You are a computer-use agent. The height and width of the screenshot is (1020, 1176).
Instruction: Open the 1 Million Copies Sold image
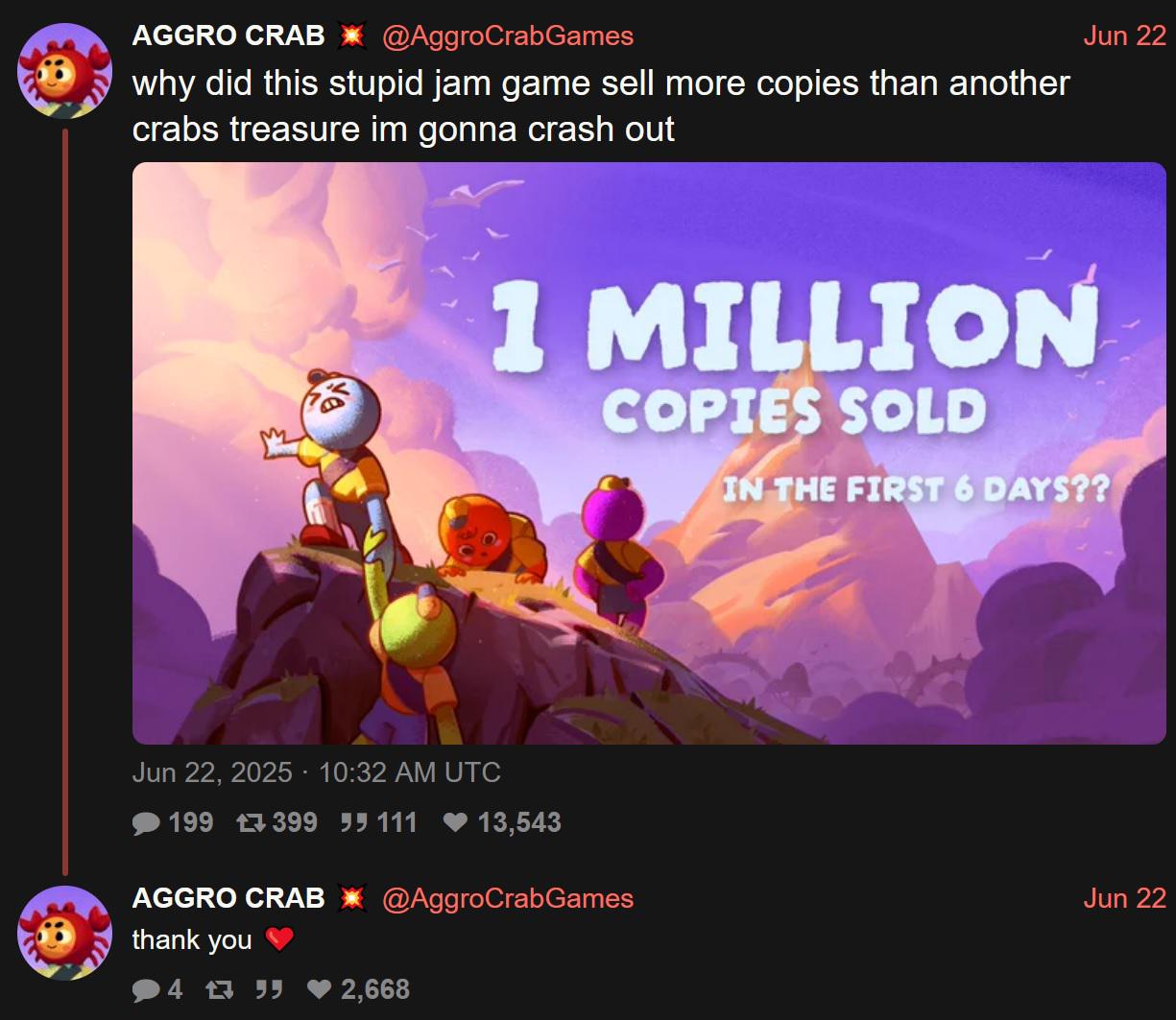point(649,453)
